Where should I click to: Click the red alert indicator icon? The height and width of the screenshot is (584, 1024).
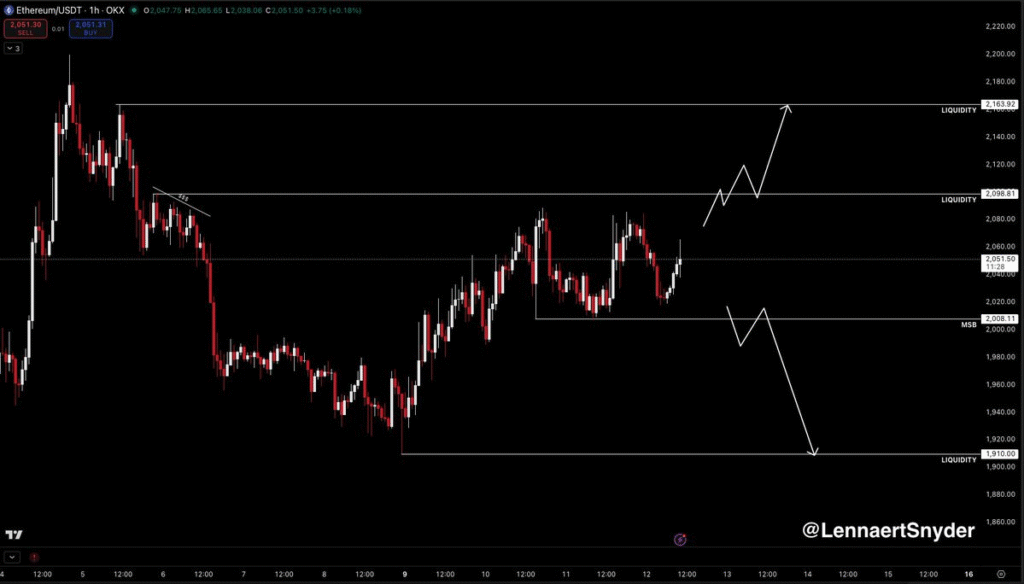point(35,557)
